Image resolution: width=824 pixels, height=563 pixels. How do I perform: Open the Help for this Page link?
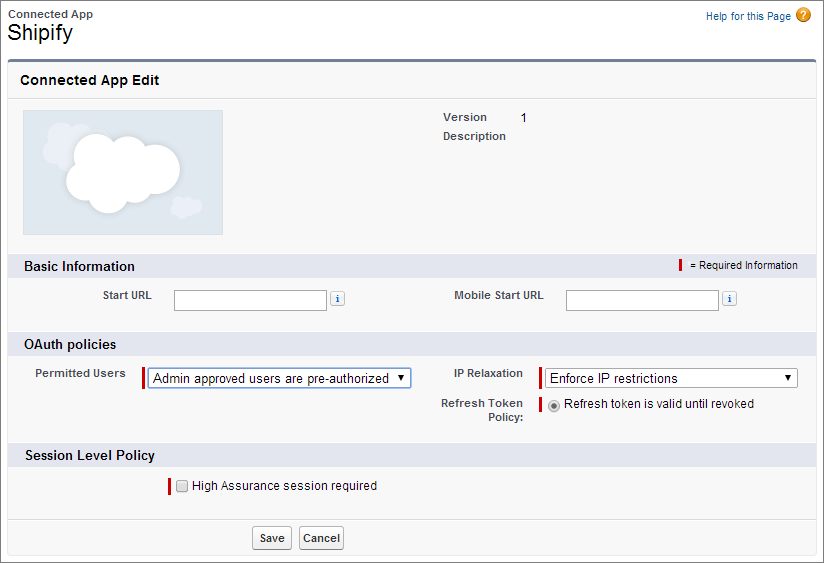748,16
